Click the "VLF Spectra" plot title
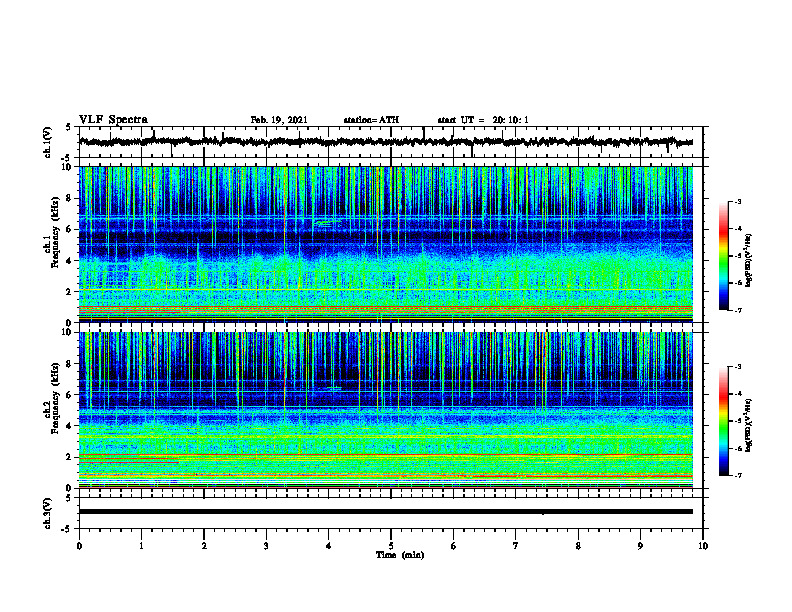792x612 pixels. 113,120
